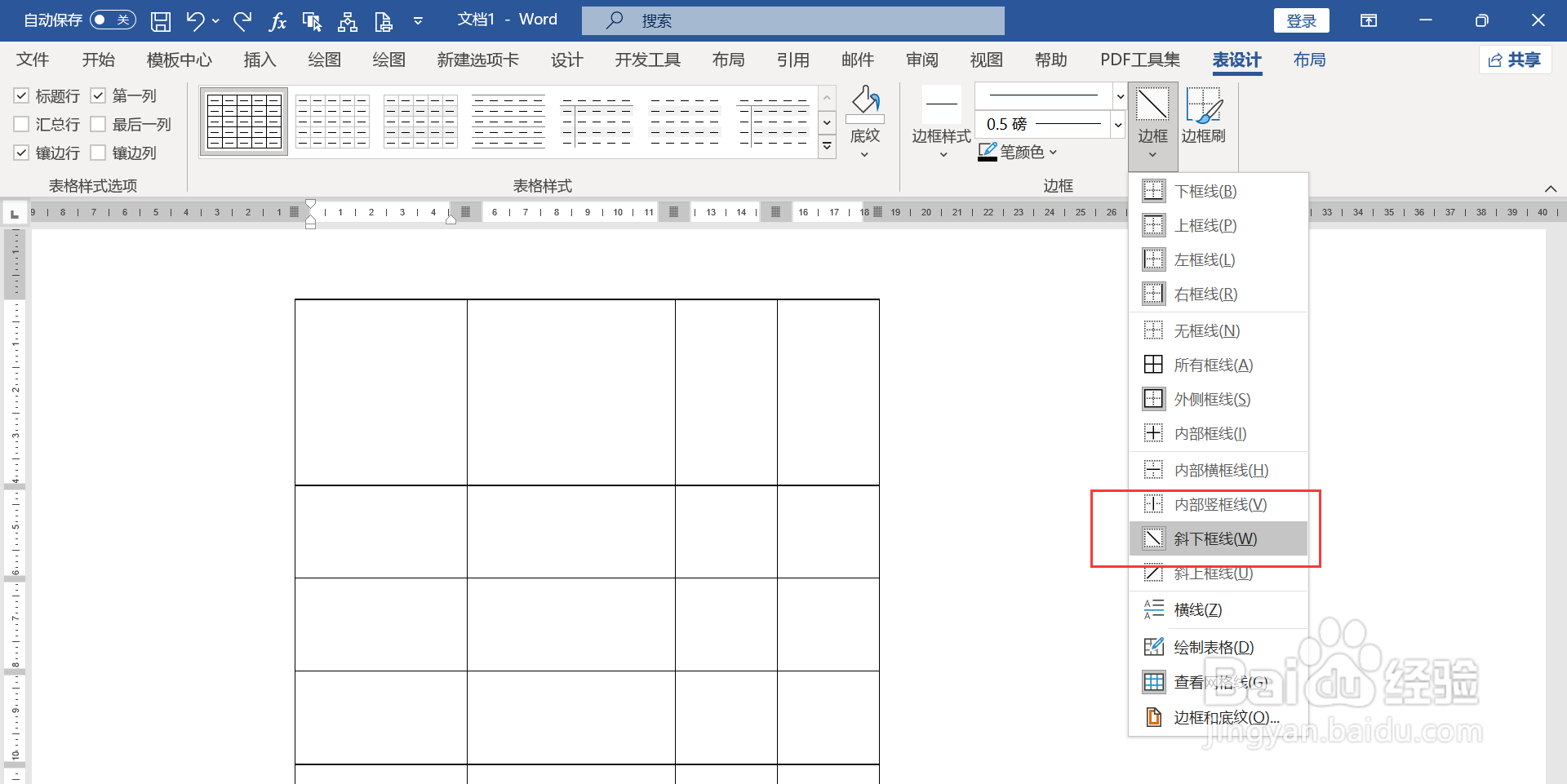Insert Horizontal Line (横线)
Screen dimensions: 1567x784
click(1219, 609)
